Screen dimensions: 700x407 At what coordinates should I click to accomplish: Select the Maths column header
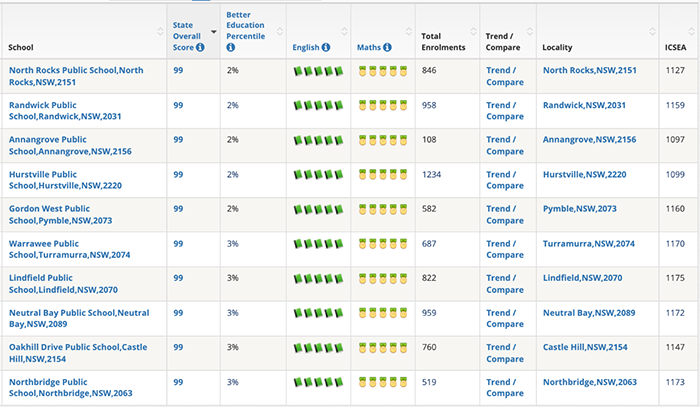click(369, 47)
